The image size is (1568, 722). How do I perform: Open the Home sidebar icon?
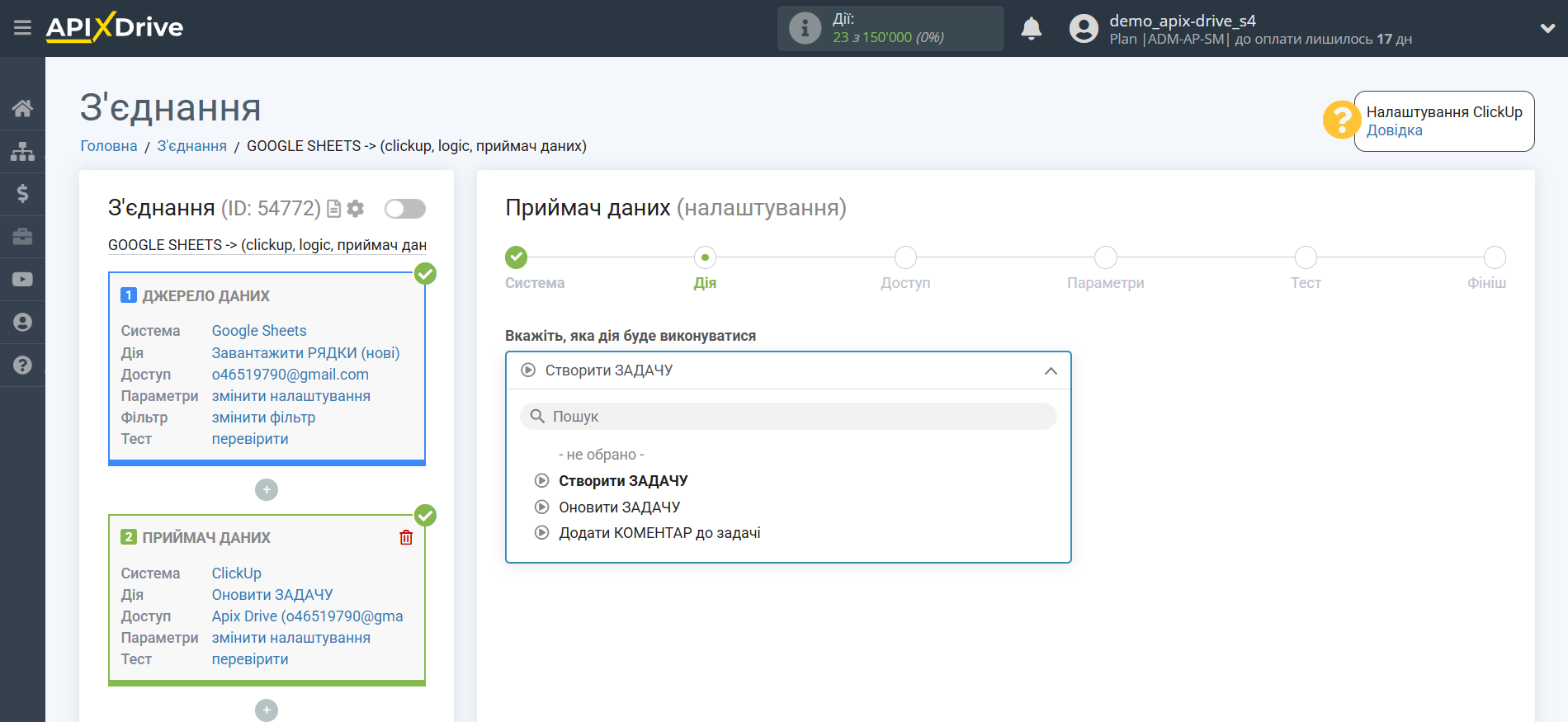click(x=22, y=108)
